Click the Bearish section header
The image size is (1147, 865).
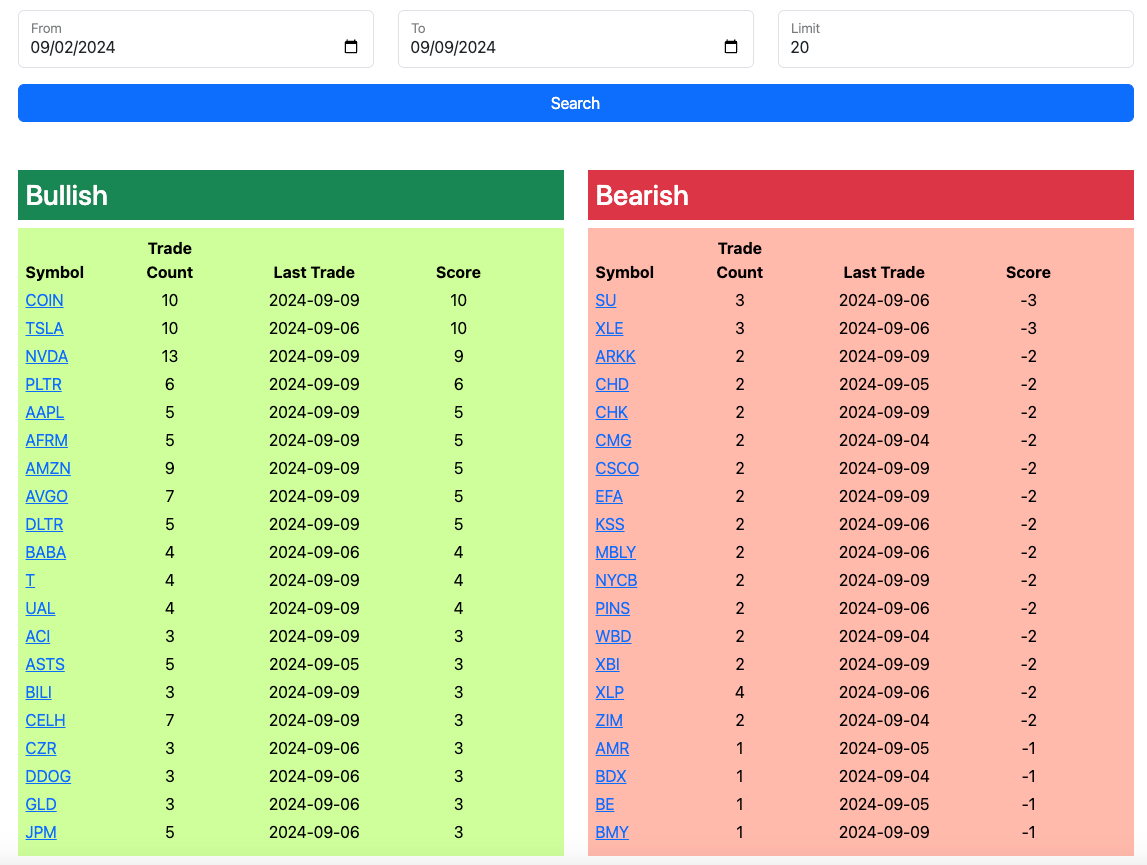[861, 195]
